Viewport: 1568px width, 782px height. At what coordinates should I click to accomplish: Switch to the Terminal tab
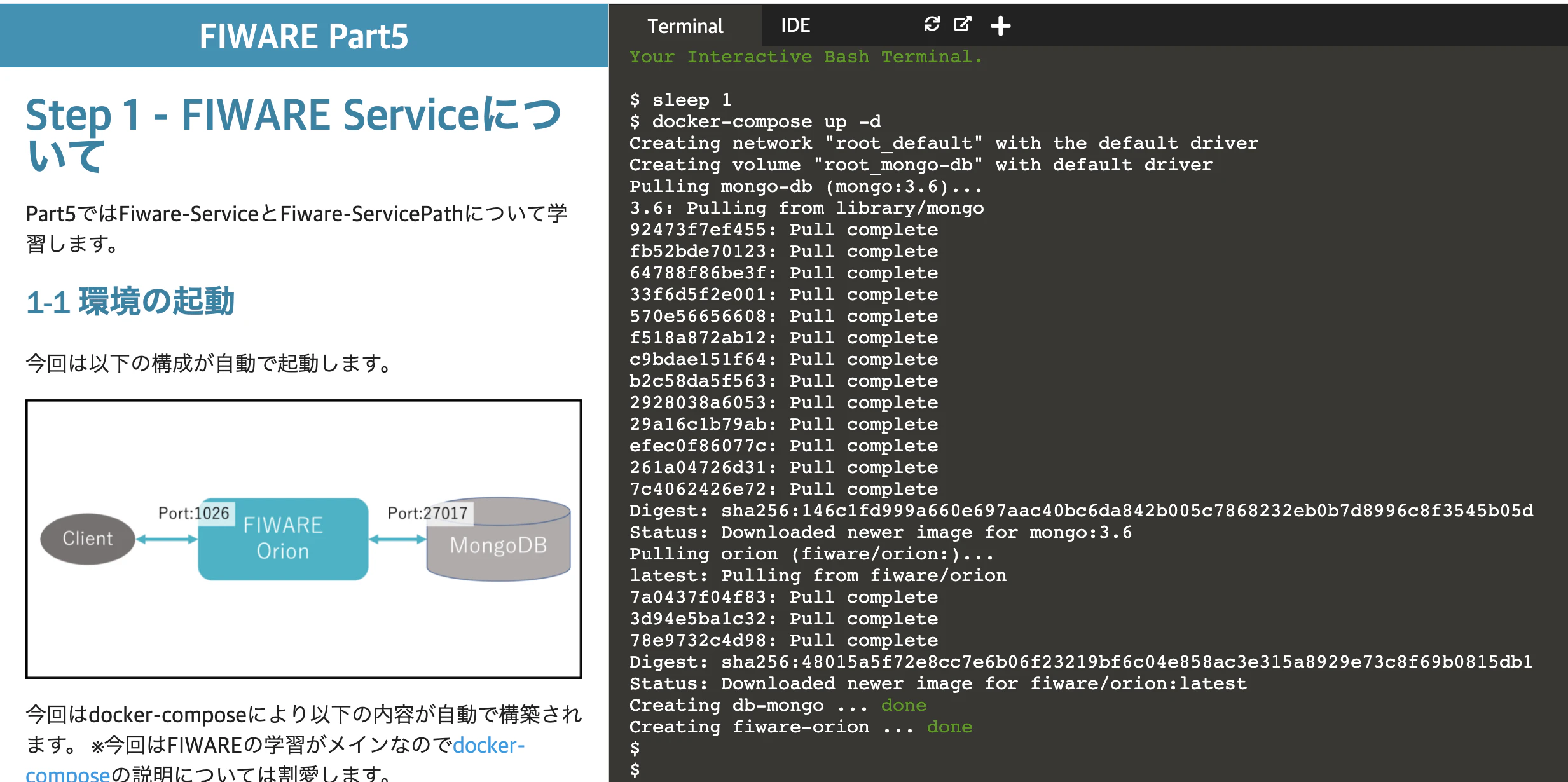pos(685,25)
